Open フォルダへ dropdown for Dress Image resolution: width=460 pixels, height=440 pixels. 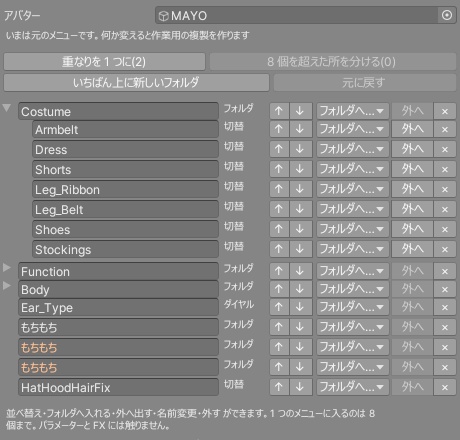coord(353,149)
